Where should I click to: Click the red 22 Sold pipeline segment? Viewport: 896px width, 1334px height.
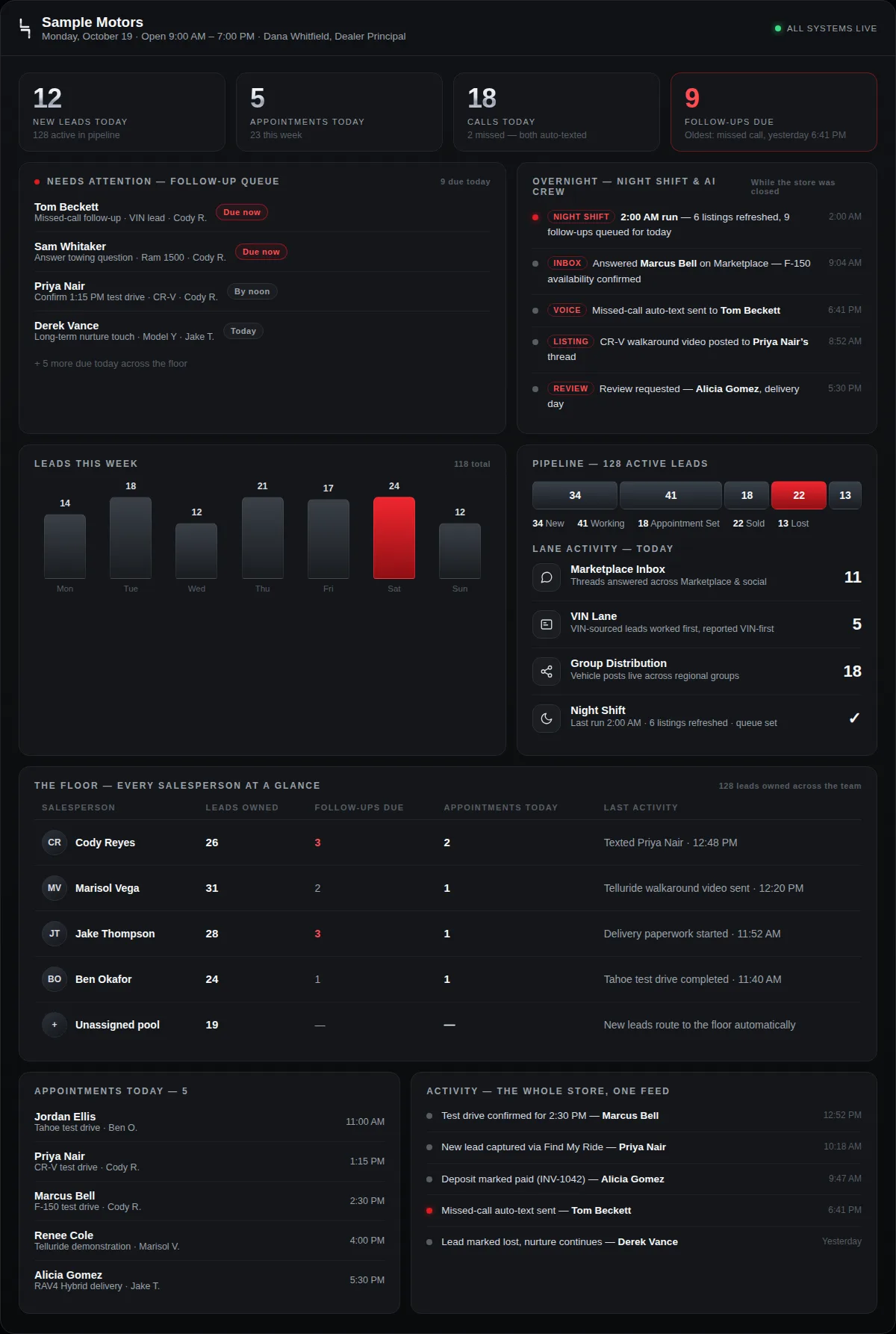tap(799, 495)
